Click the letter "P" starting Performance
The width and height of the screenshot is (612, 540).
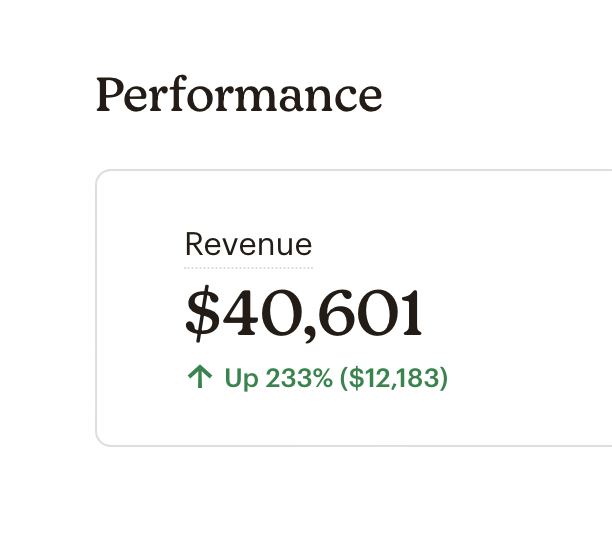point(109,95)
